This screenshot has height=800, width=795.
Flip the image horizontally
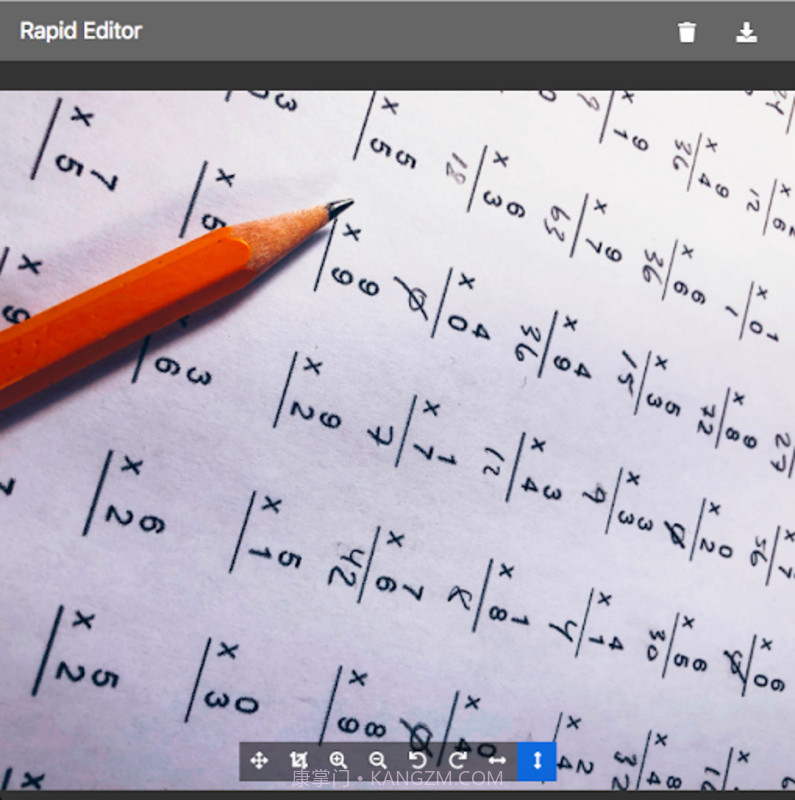(x=497, y=761)
